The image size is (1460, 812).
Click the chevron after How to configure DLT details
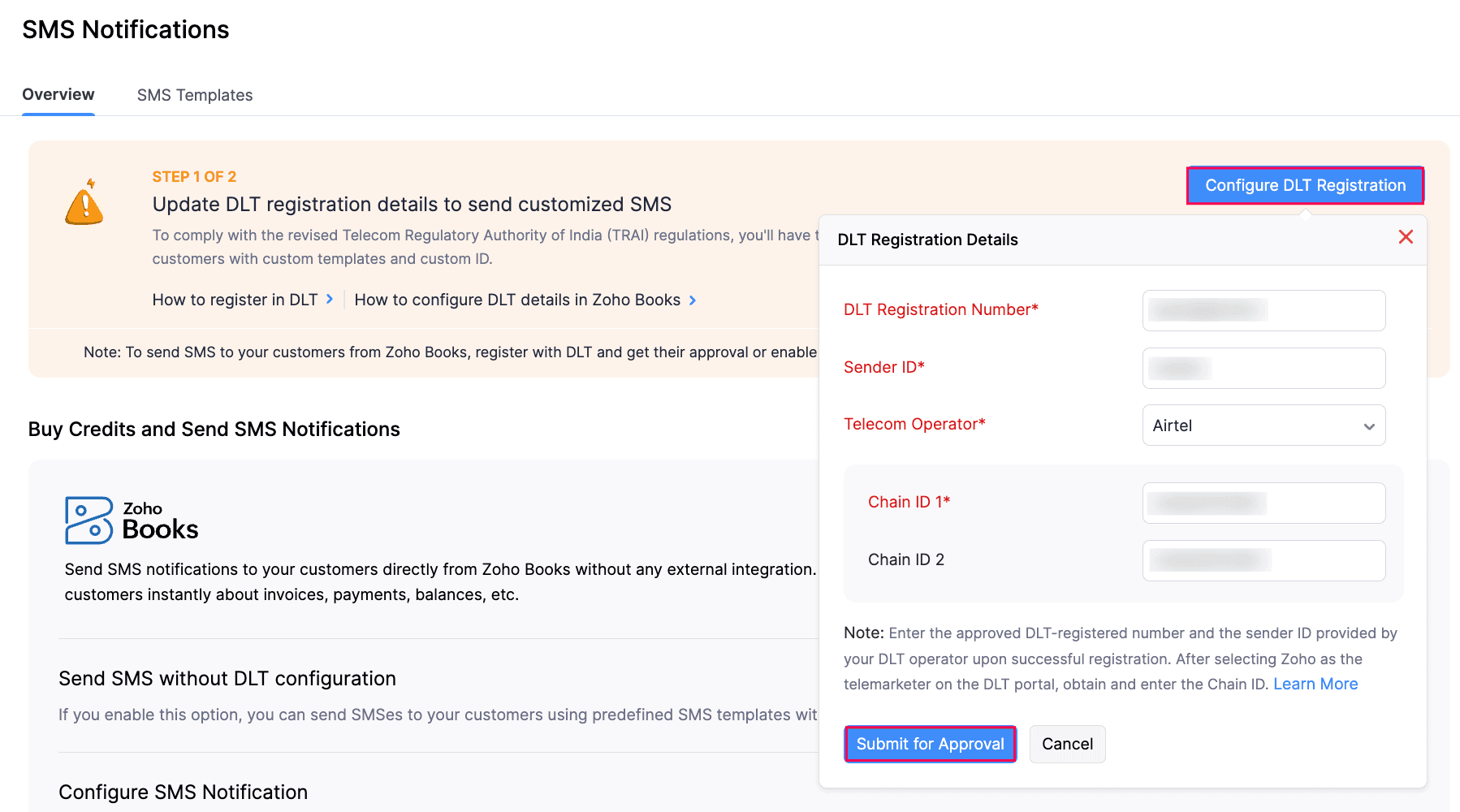pyautogui.click(x=693, y=300)
